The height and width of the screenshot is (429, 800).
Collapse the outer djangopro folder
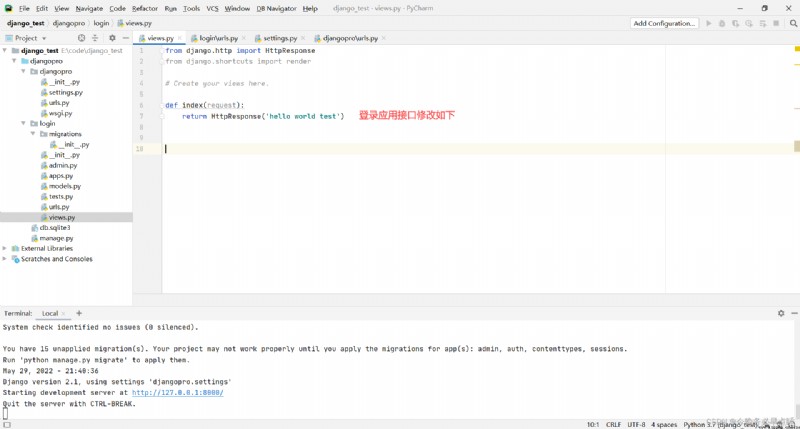coord(14,61)
